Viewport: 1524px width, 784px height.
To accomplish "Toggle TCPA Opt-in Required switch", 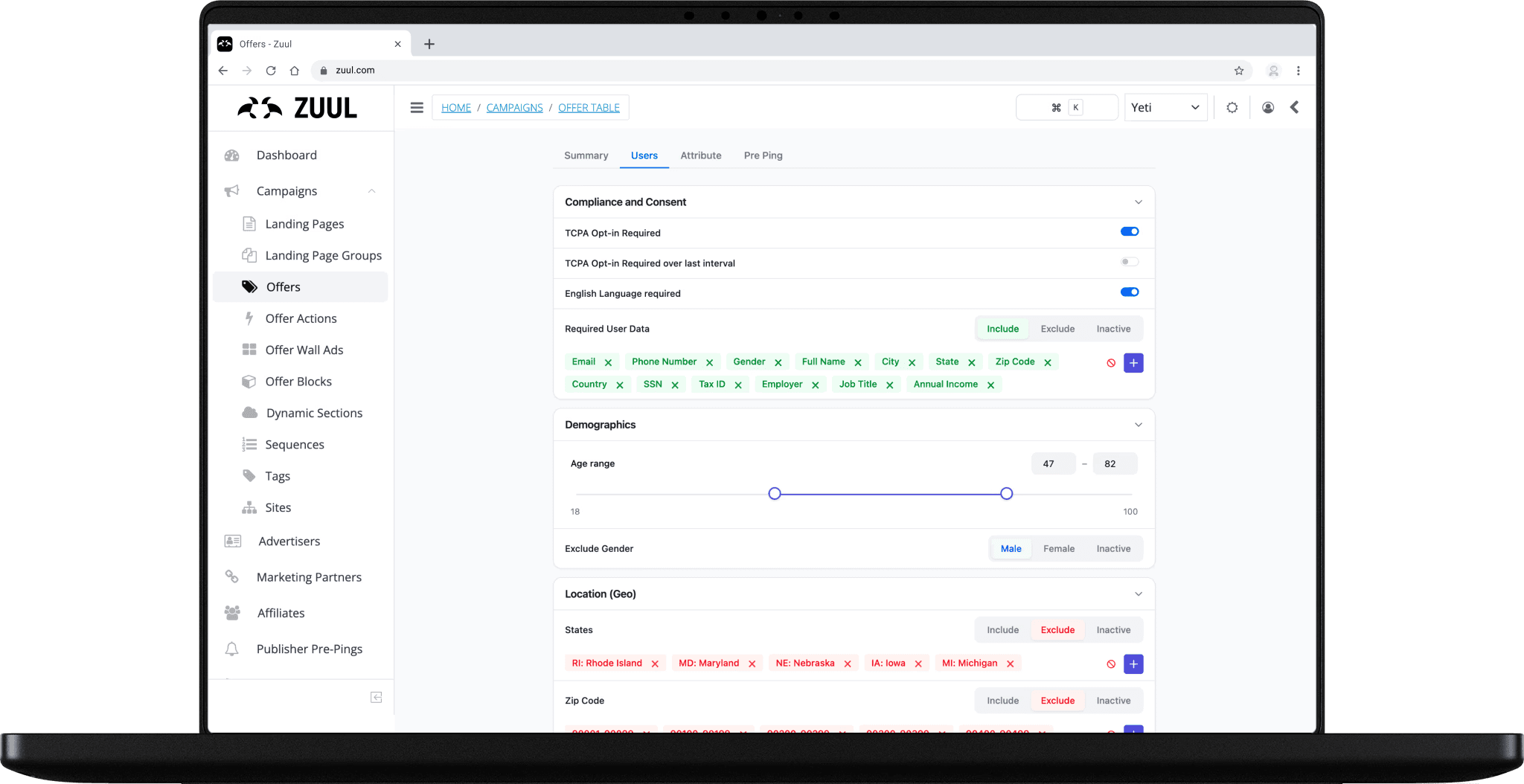I will coord(1130,231).
